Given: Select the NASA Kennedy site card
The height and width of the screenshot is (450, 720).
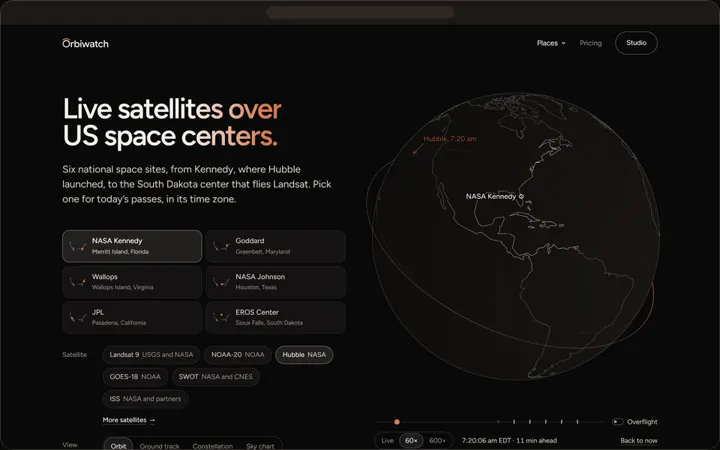Looking at the screenshot, I should pos(132,246).
